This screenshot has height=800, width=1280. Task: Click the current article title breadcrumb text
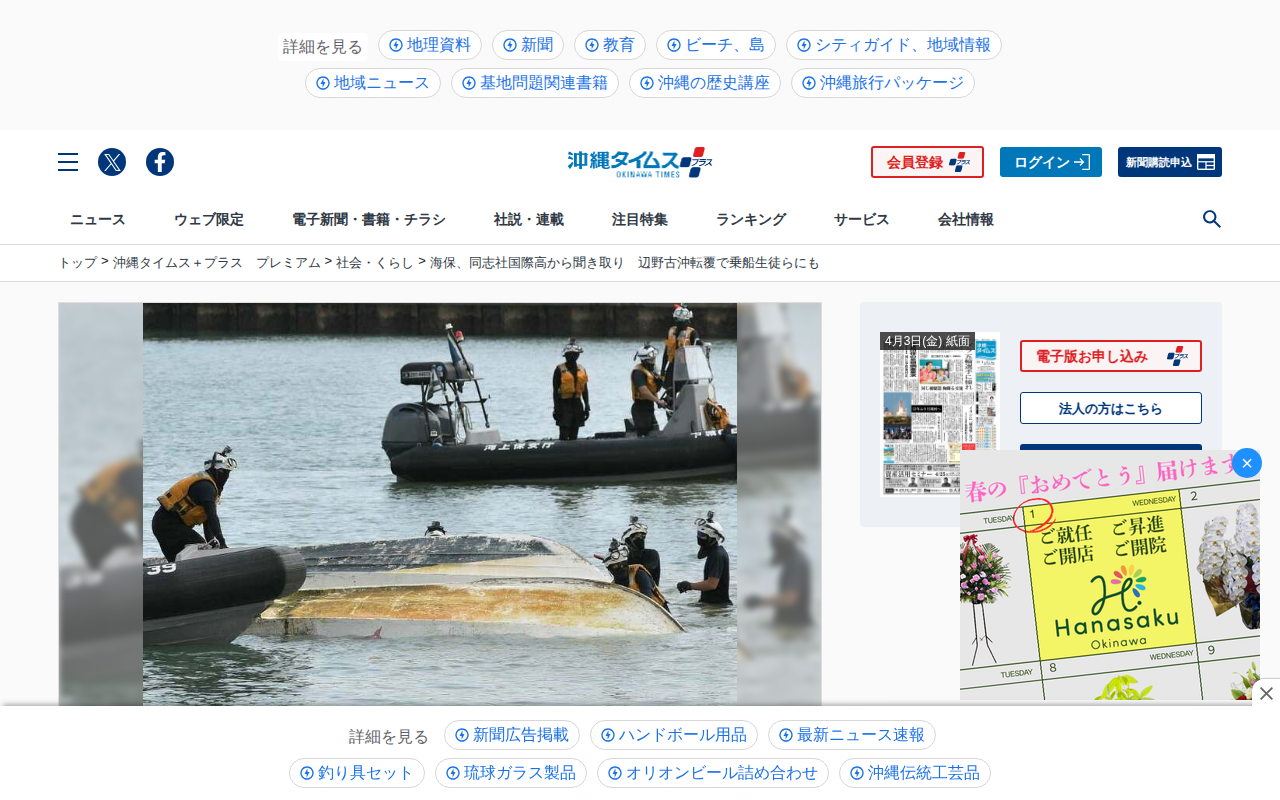point(625,262)
